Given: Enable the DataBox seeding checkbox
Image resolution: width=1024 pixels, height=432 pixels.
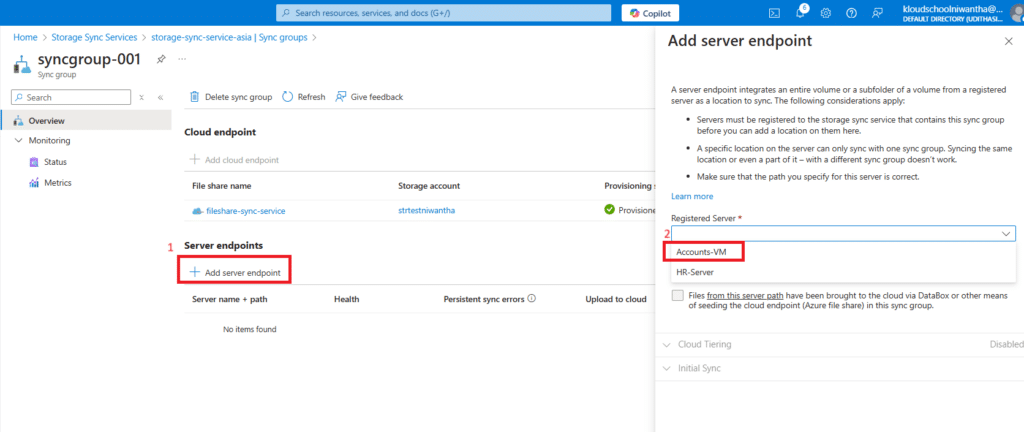Looking at the screenshot, I should (x=678, y=296).
